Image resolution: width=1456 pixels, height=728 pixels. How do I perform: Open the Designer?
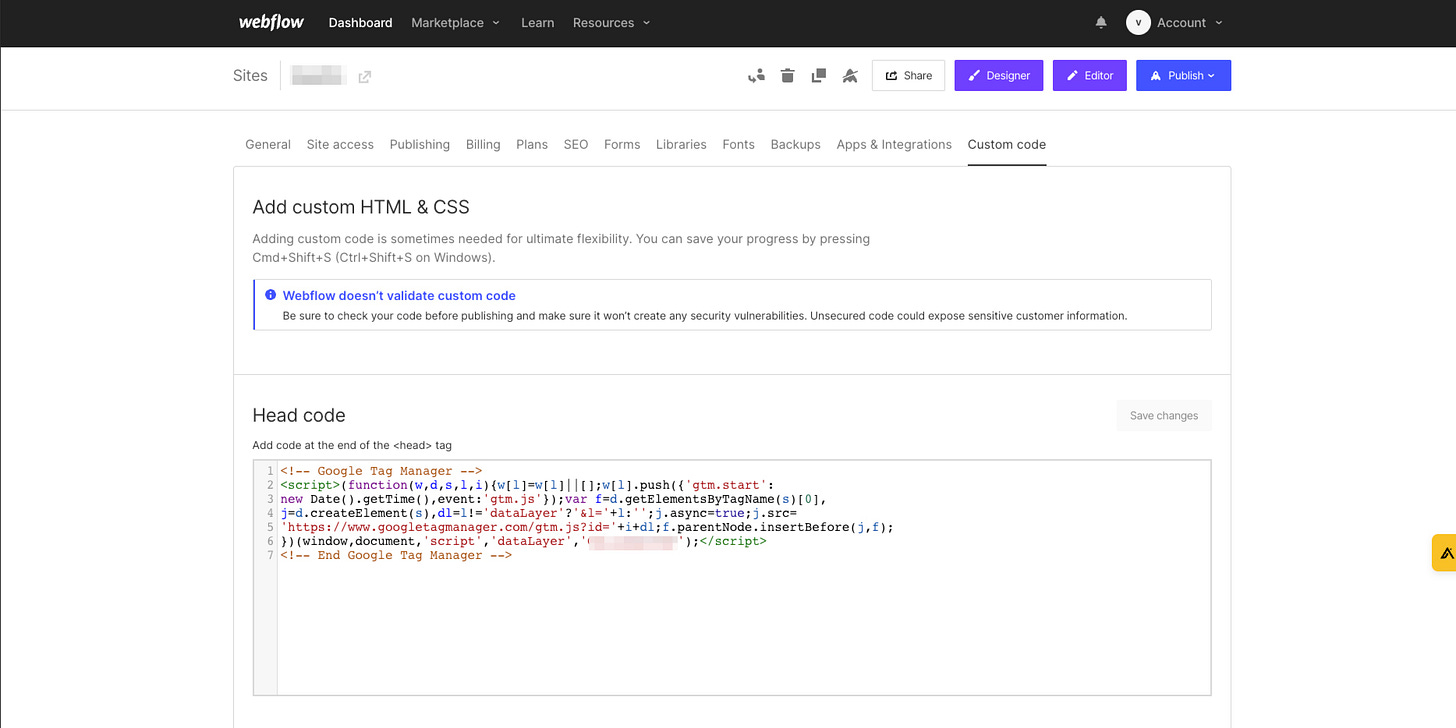999,75
